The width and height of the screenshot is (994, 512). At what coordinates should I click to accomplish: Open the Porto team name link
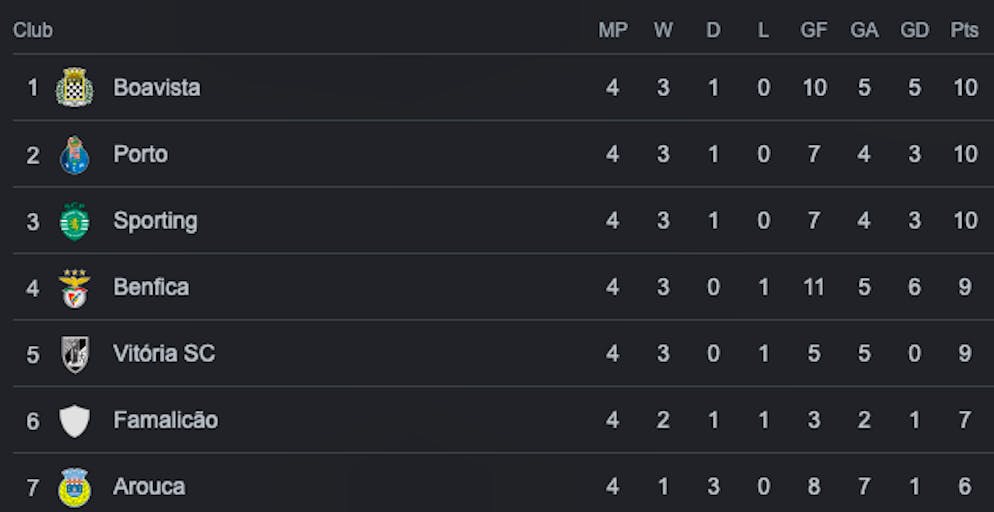click(x=141, y=155)
